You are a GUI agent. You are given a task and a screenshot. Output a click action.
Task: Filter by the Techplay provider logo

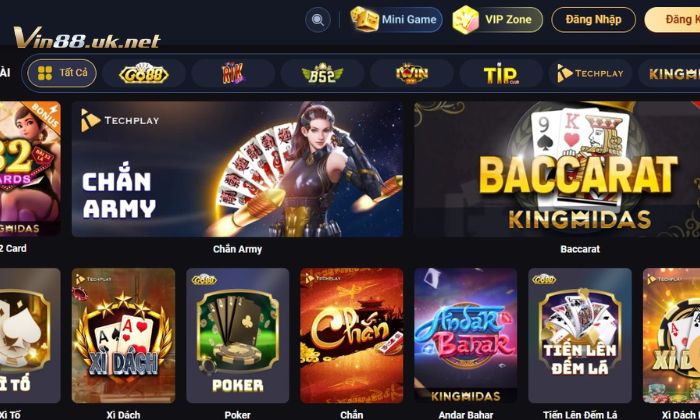pos(590,73)
